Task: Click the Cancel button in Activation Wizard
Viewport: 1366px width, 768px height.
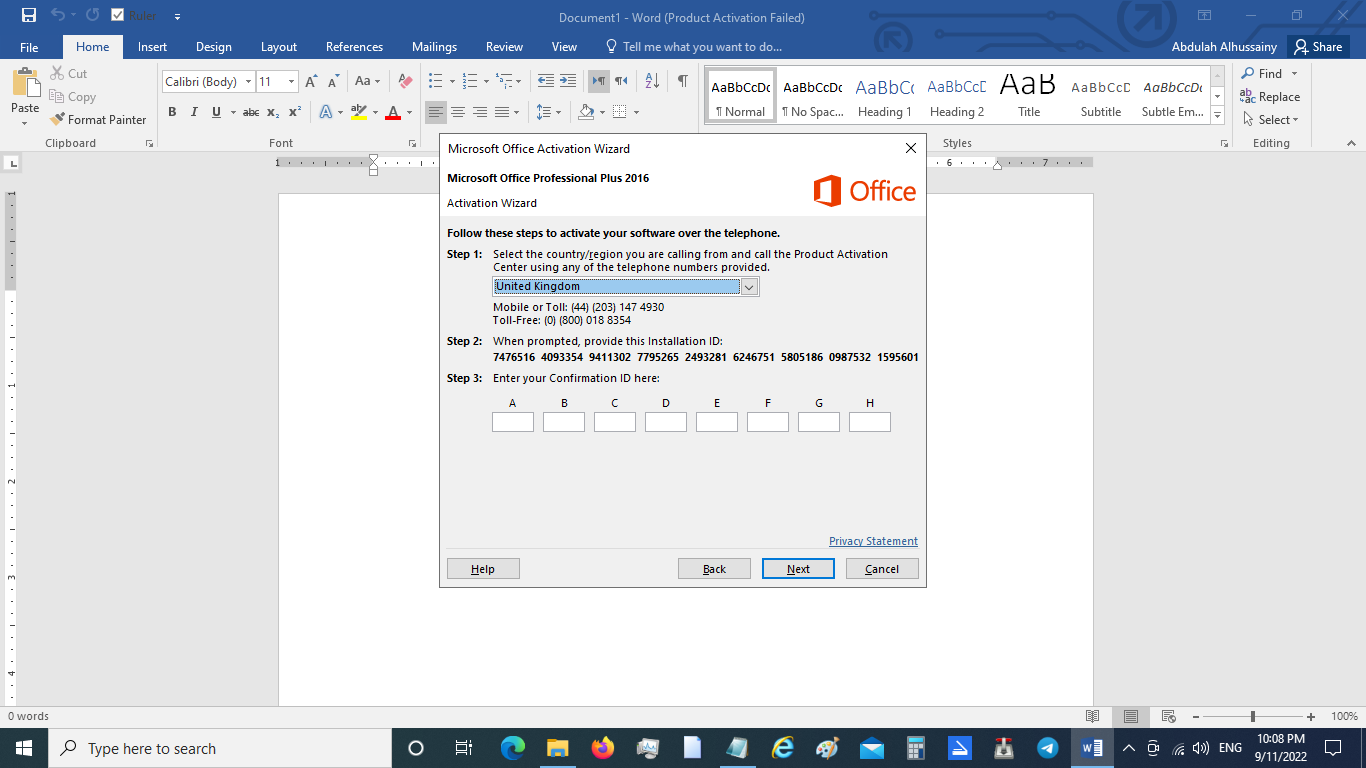Action: pos(882,568)
